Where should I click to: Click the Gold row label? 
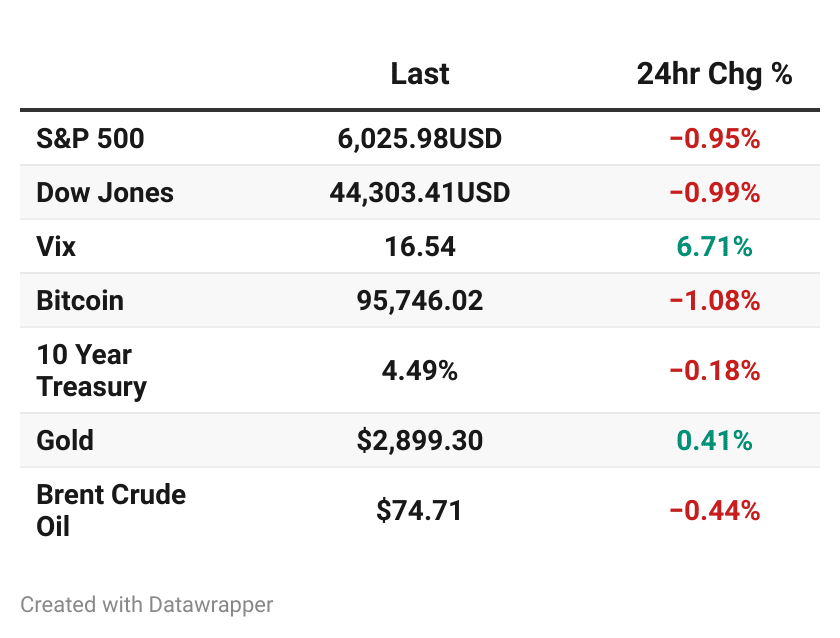coord(65,441)
